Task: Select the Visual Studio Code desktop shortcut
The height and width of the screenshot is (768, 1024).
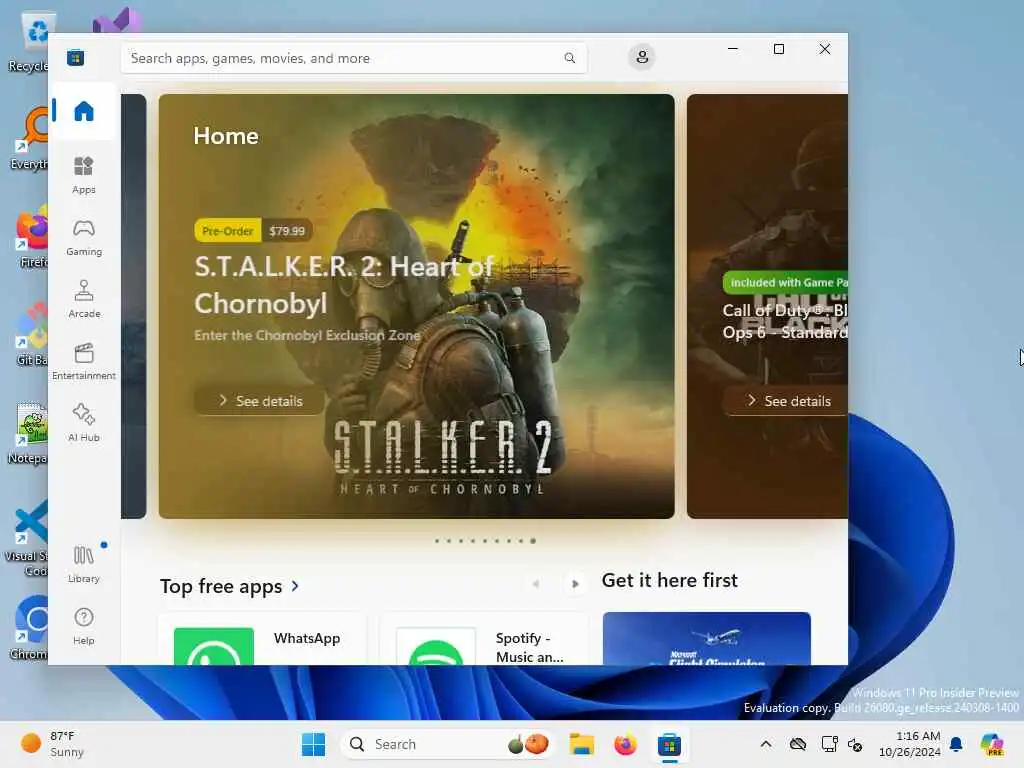Action: pos(27,539)
